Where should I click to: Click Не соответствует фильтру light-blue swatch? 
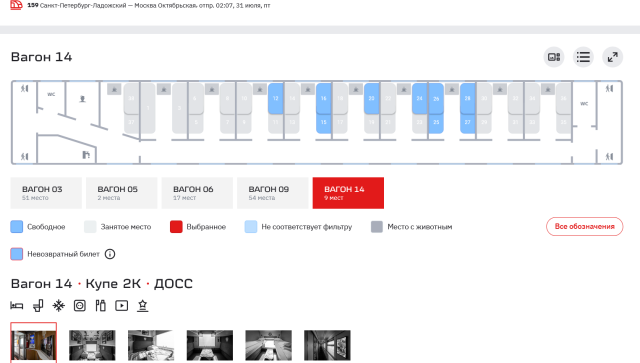(x=251, y=227)
